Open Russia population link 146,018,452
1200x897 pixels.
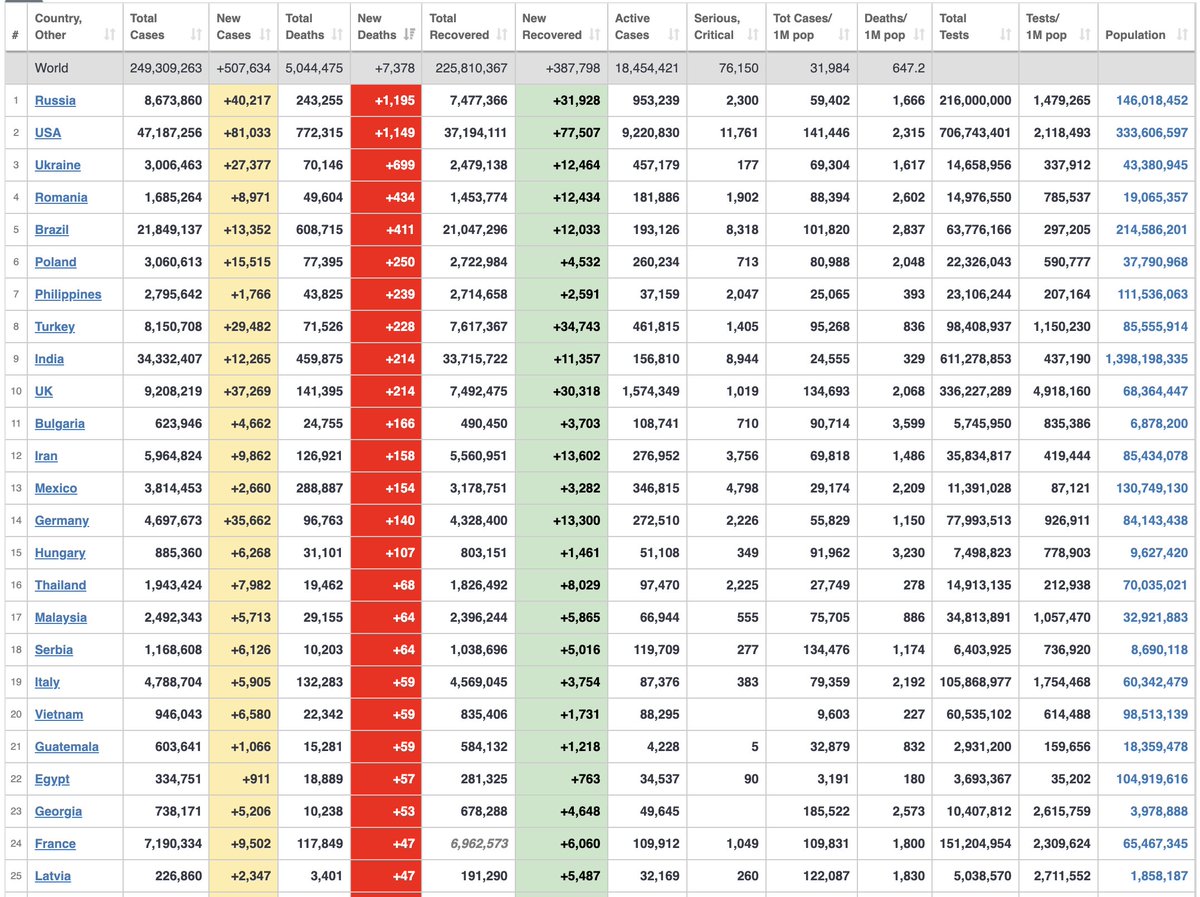(1152, 101)
